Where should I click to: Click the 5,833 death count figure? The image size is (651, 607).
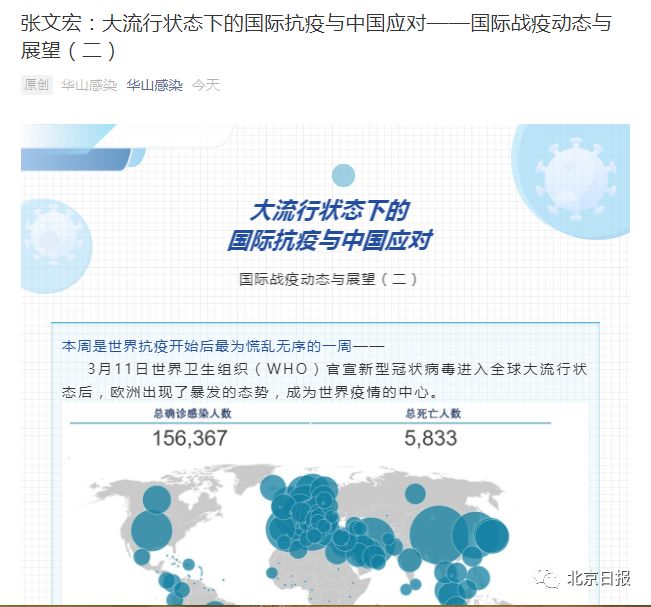coord(431,438)
